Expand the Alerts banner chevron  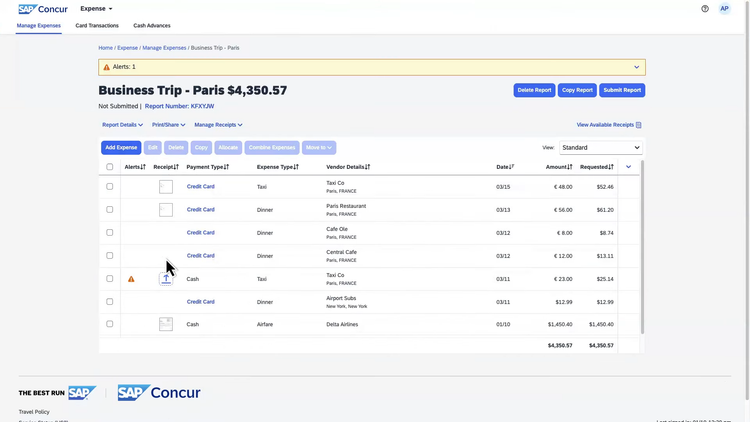637,67
